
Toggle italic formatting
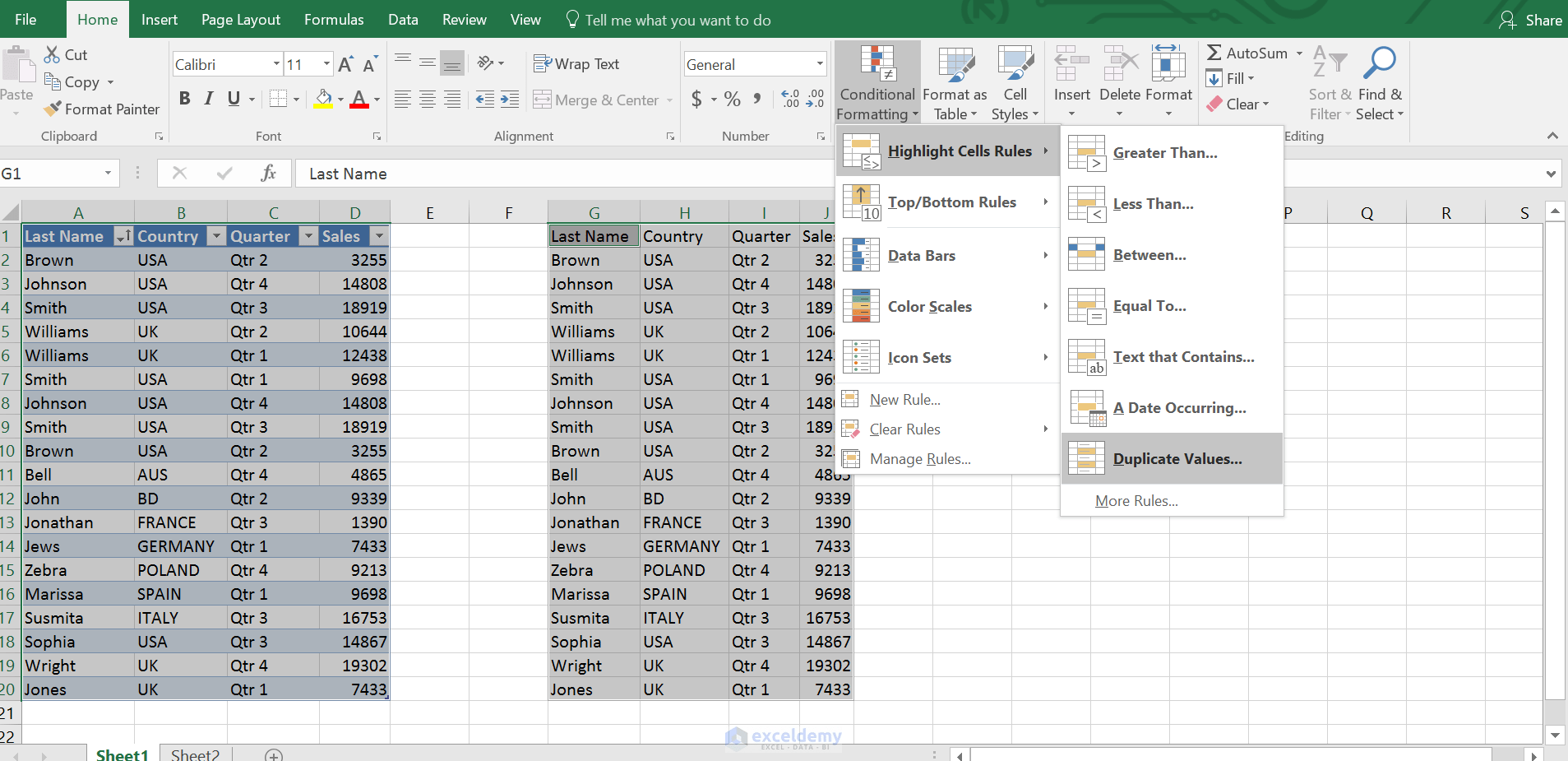coord(208,98)
